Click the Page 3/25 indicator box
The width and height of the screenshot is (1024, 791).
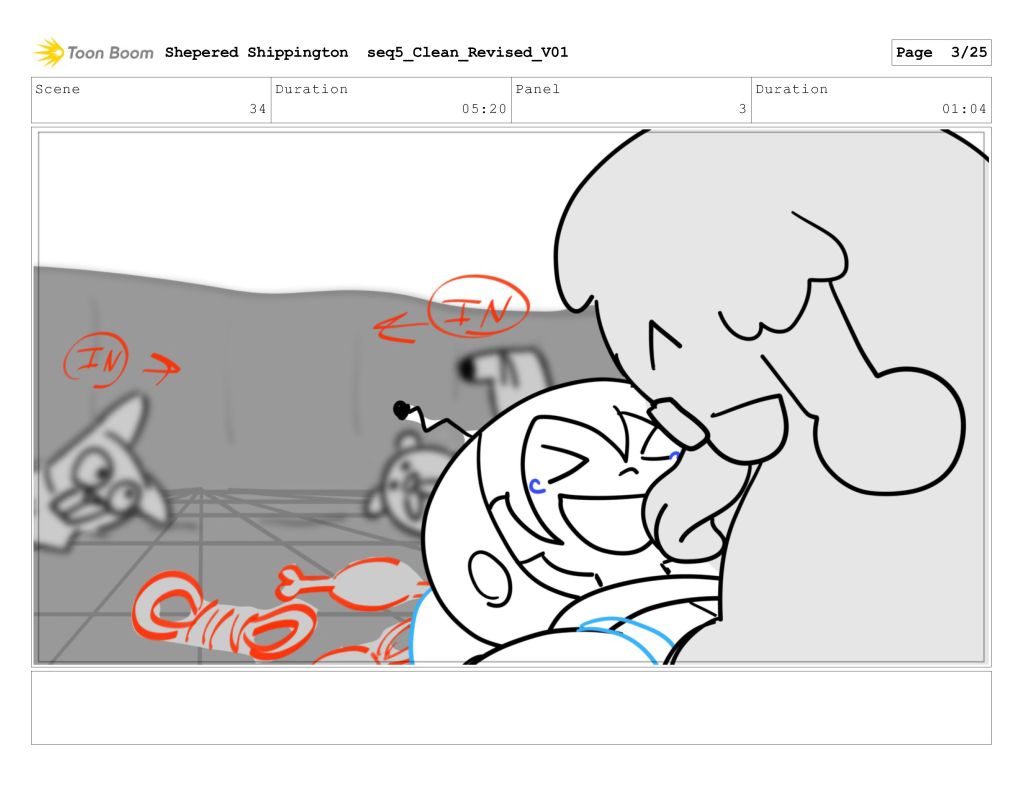point(940,53)
